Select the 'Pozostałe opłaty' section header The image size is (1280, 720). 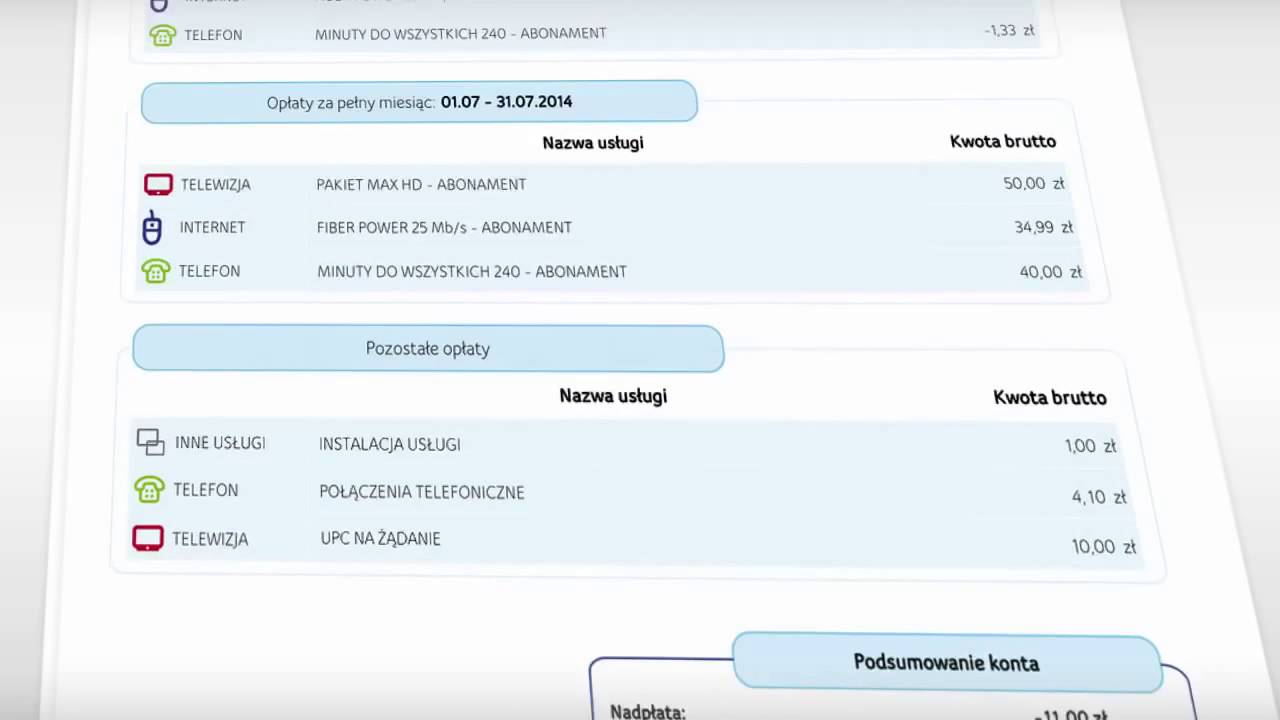point(428,349)
